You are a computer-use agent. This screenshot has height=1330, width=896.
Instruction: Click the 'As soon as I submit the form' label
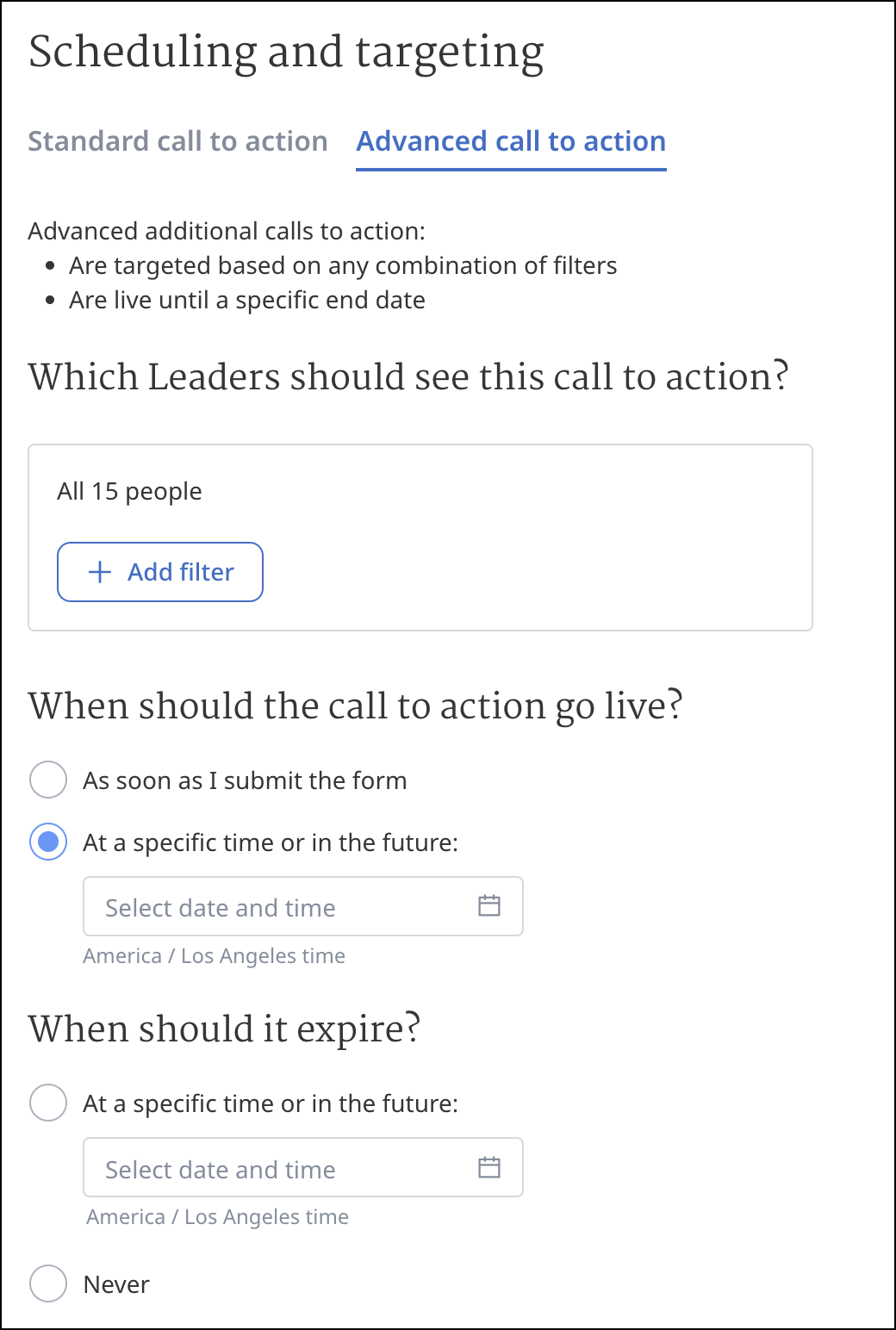(x=245, y=780)
